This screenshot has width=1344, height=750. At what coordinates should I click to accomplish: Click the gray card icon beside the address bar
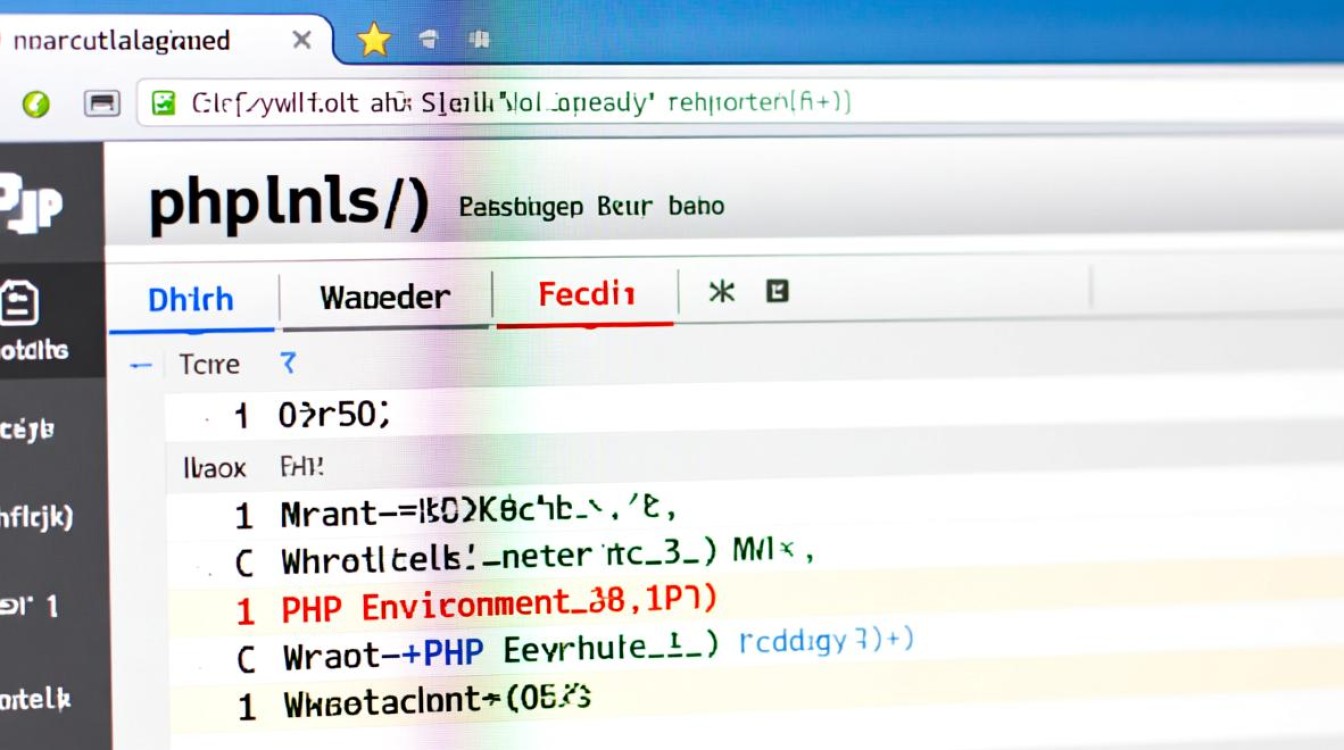101,103
